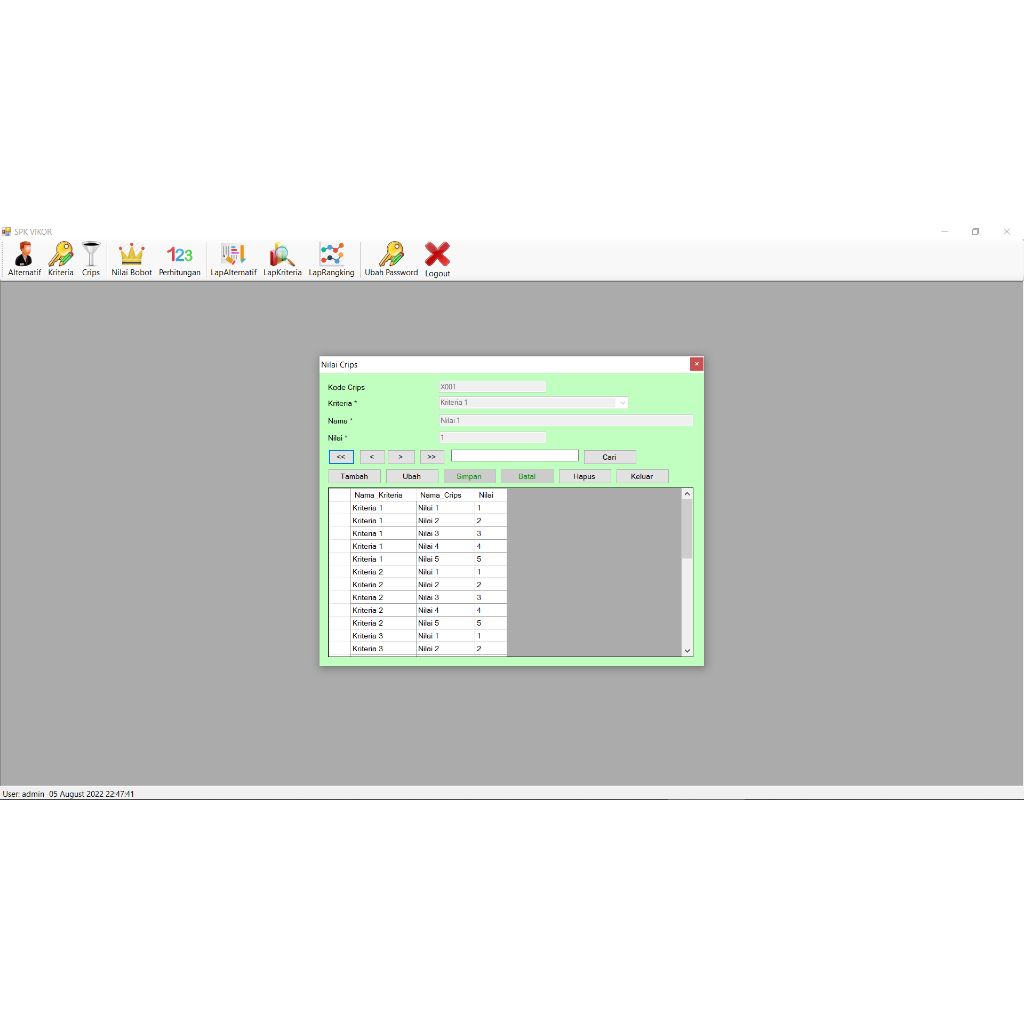
Task: Click the red Logout X icon
Action: [438, 259]
